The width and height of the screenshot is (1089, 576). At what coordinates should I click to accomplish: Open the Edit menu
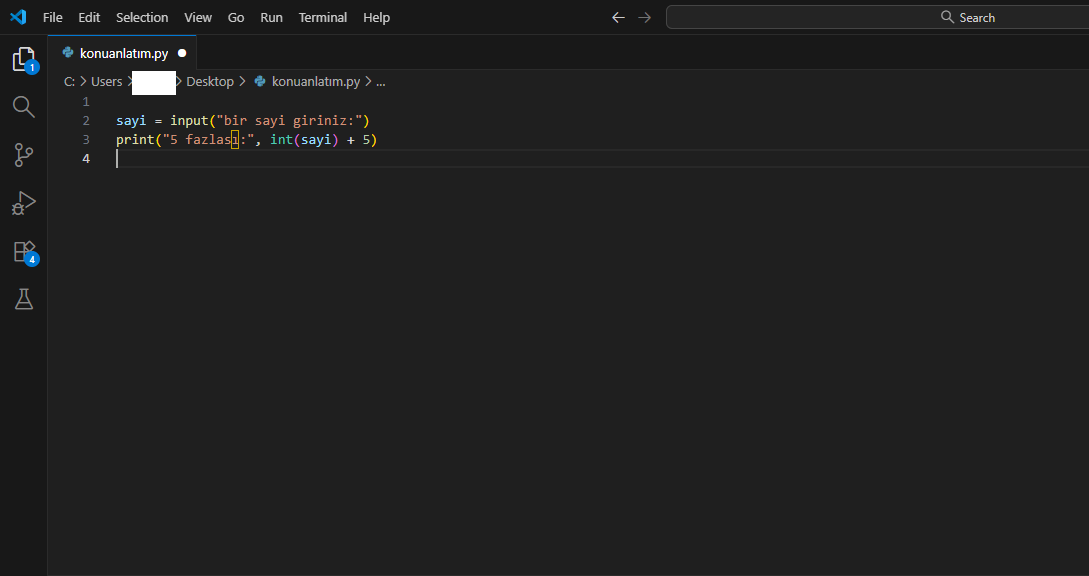click(x=89, y=17)
